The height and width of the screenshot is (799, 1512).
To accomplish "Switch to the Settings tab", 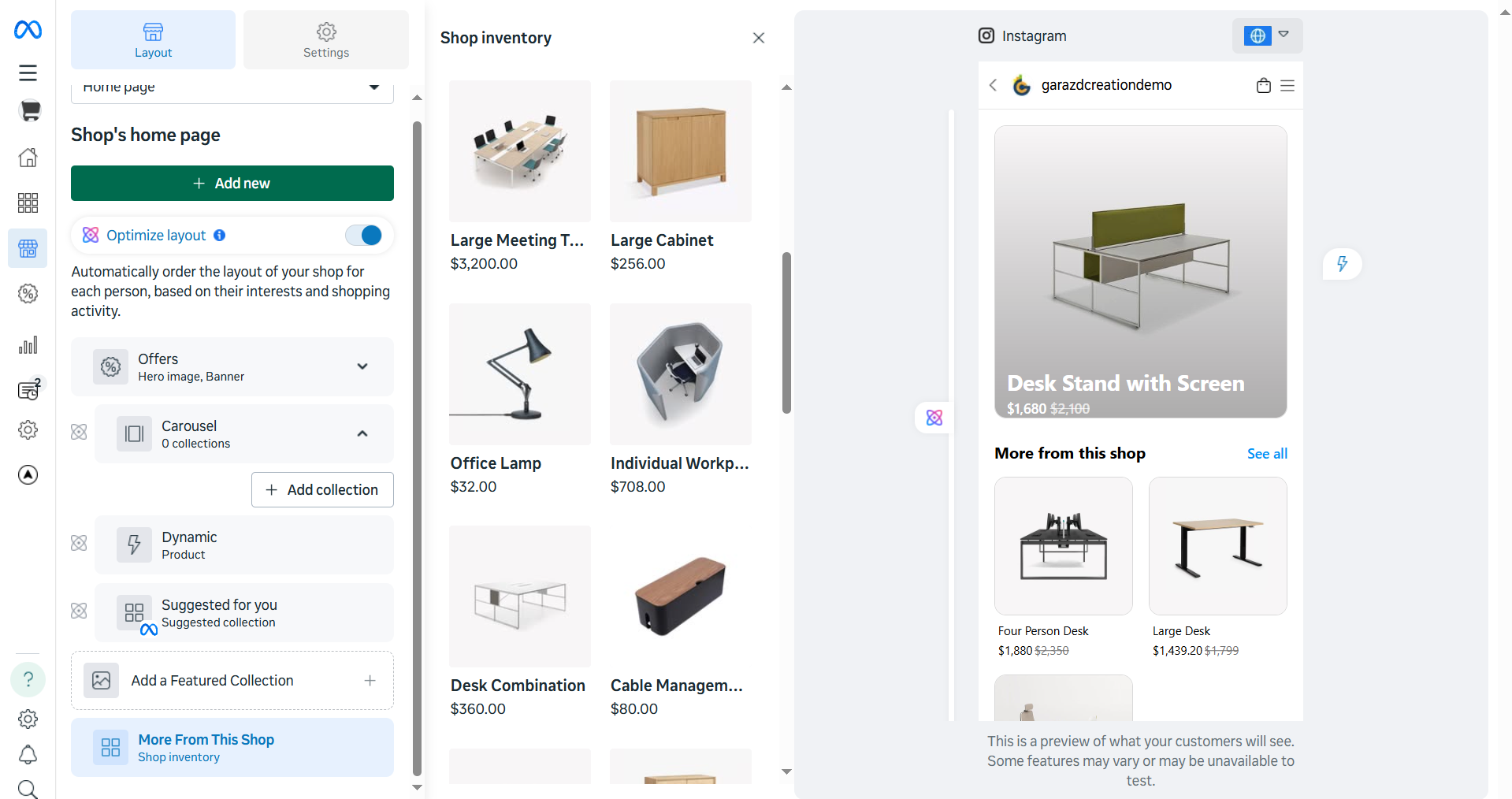I will (x=326, y=40).
